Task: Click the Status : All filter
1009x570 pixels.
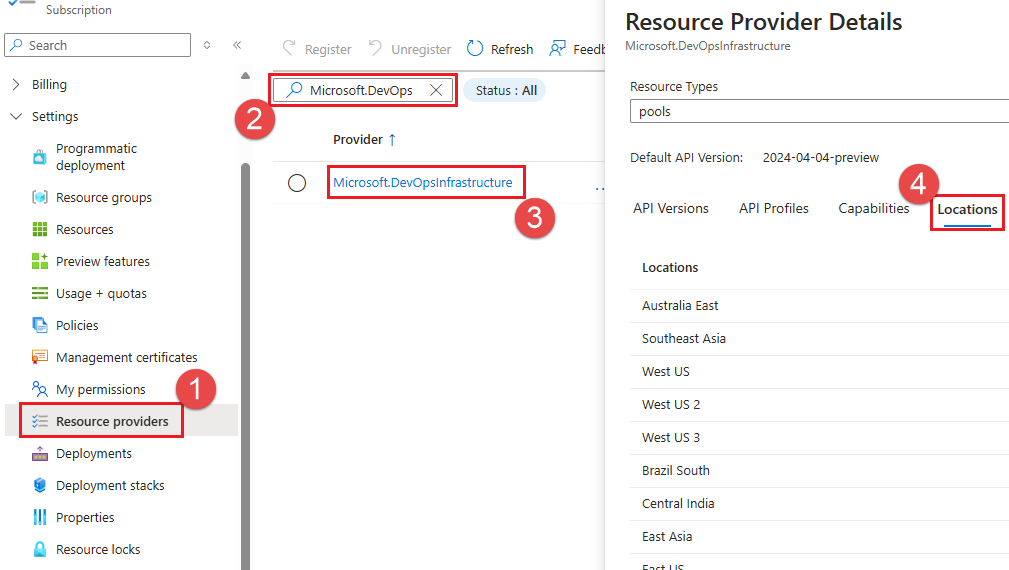Action: (x=506, y=91)
